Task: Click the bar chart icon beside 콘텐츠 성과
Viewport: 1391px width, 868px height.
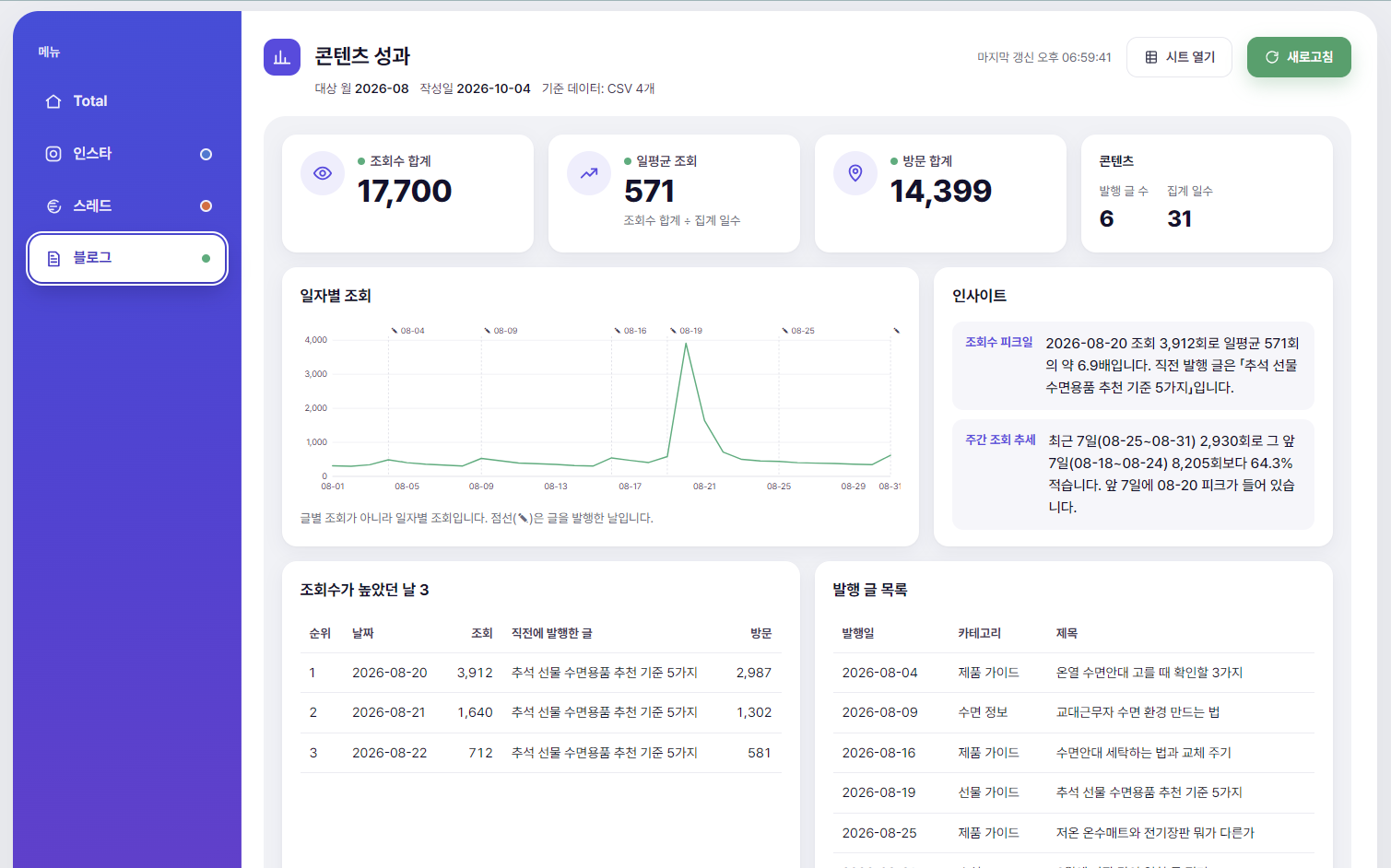Action: [282, 57]
